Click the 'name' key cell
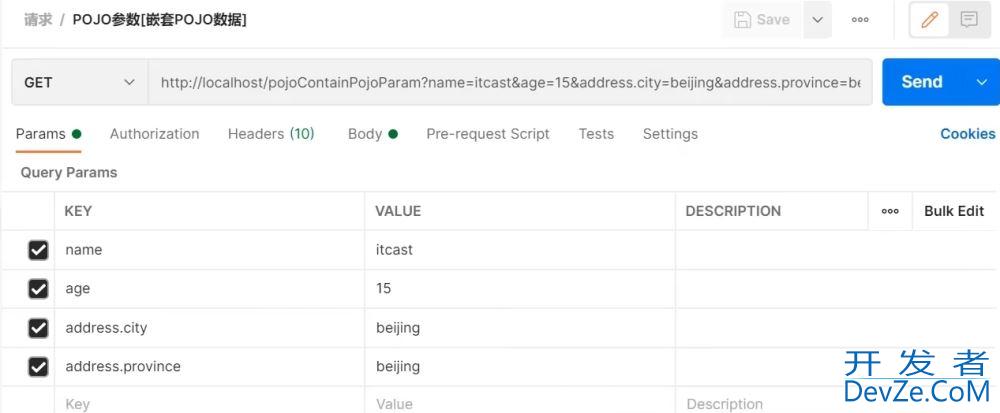This screenshot has width=1000, height=413. (210, 250)
